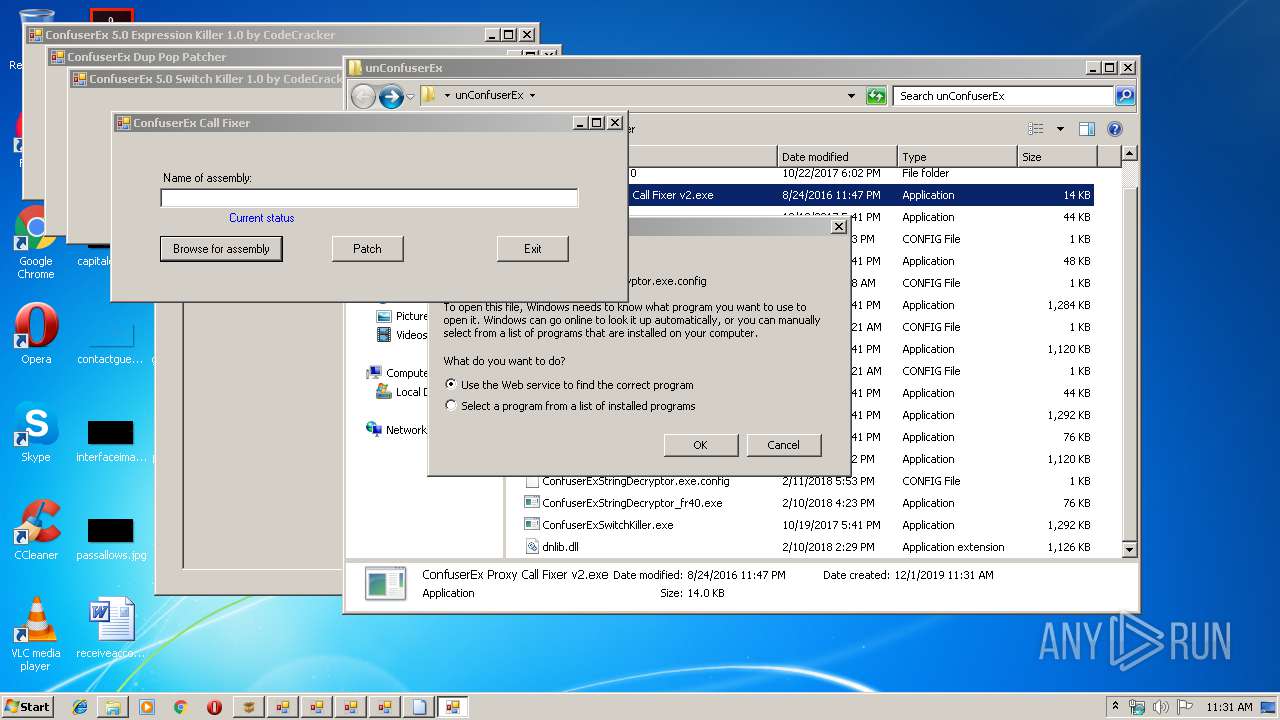Open Chrome from the taskbar

(180, 707)
